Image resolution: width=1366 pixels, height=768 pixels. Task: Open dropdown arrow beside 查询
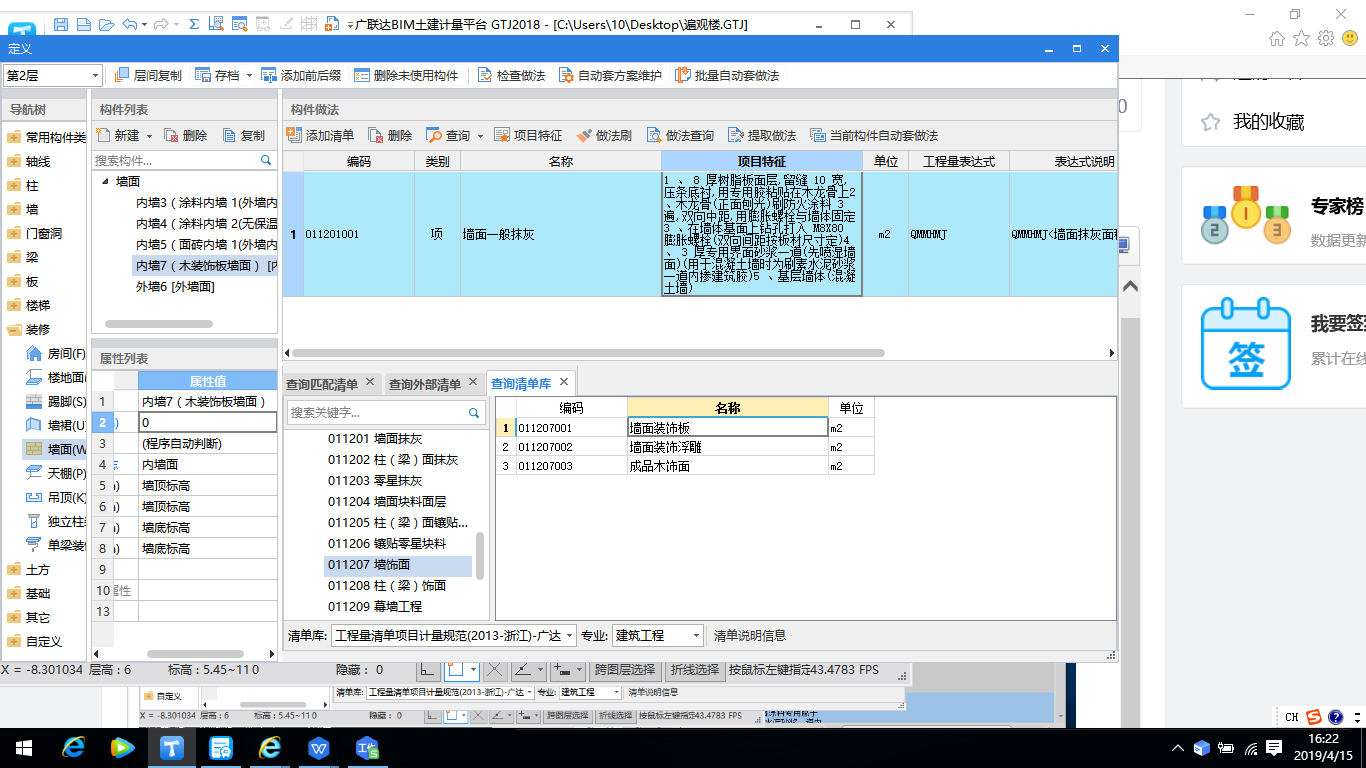point(480,136)
